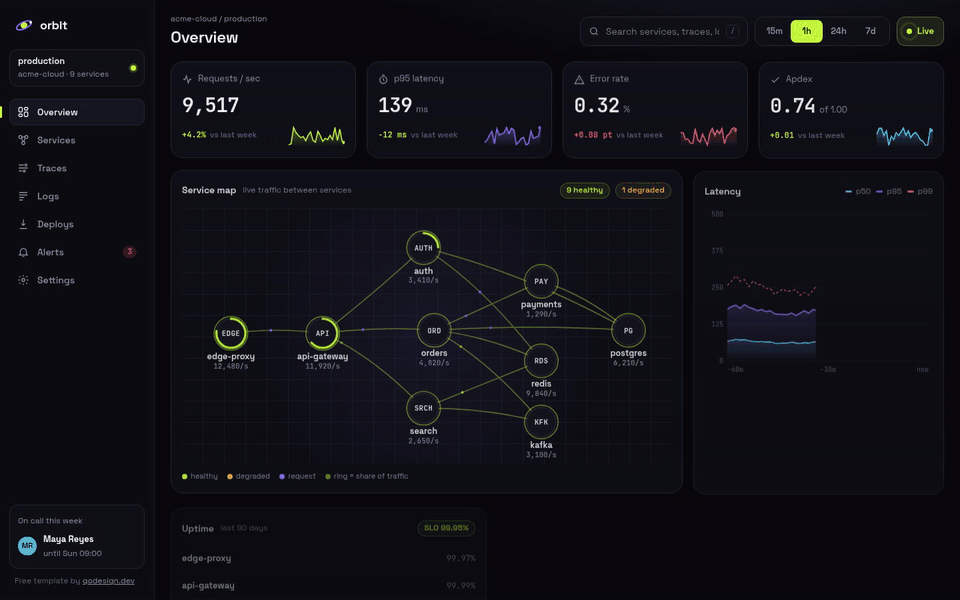Click the green healthy legend dot

[x=185, y=476]
